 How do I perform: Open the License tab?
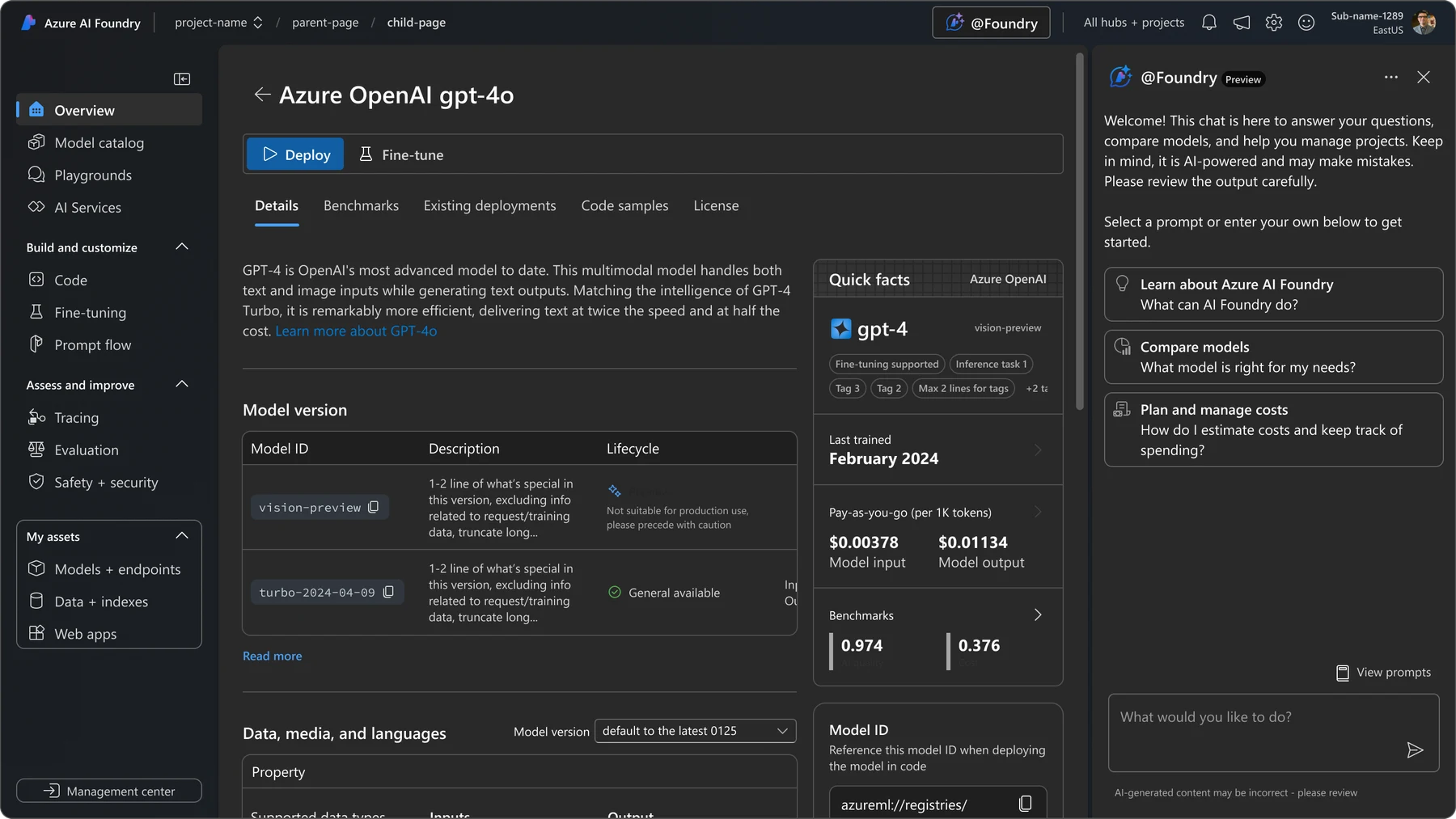click(716, 205)
